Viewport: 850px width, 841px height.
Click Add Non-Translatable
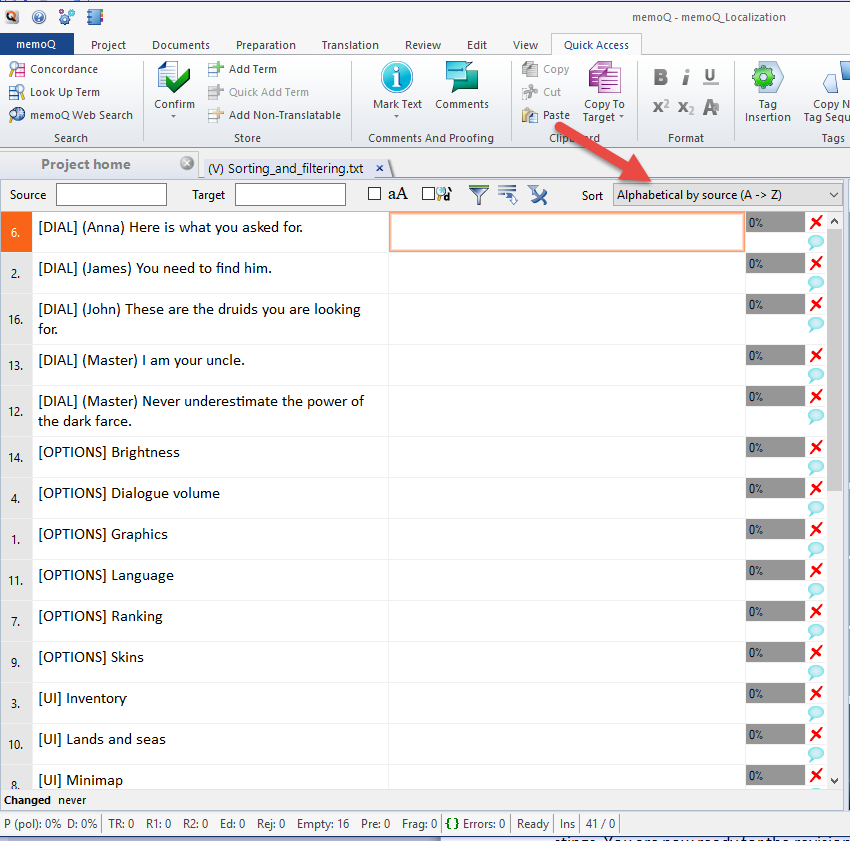point(274,115)
